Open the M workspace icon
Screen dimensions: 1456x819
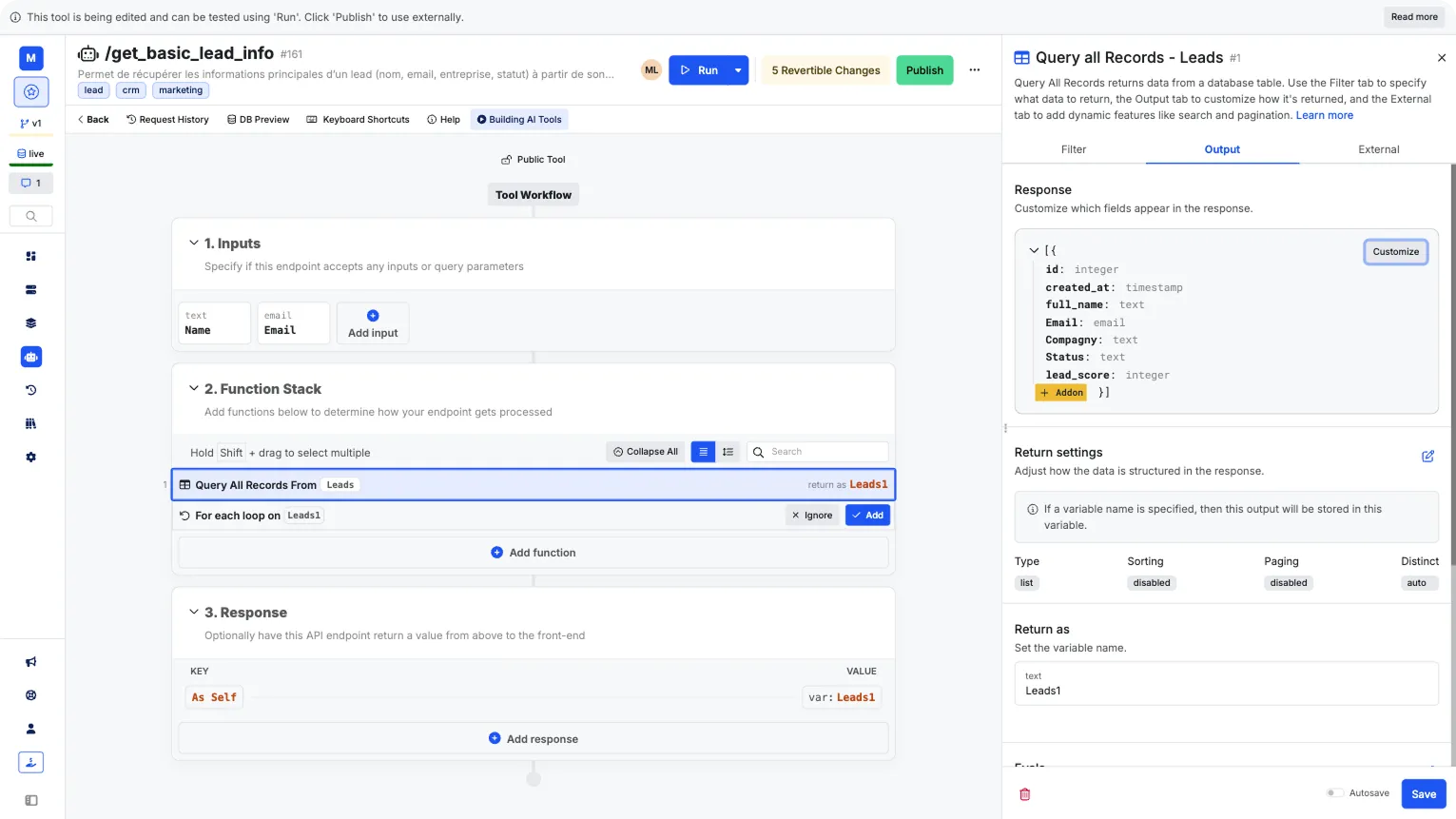point(31,58)
